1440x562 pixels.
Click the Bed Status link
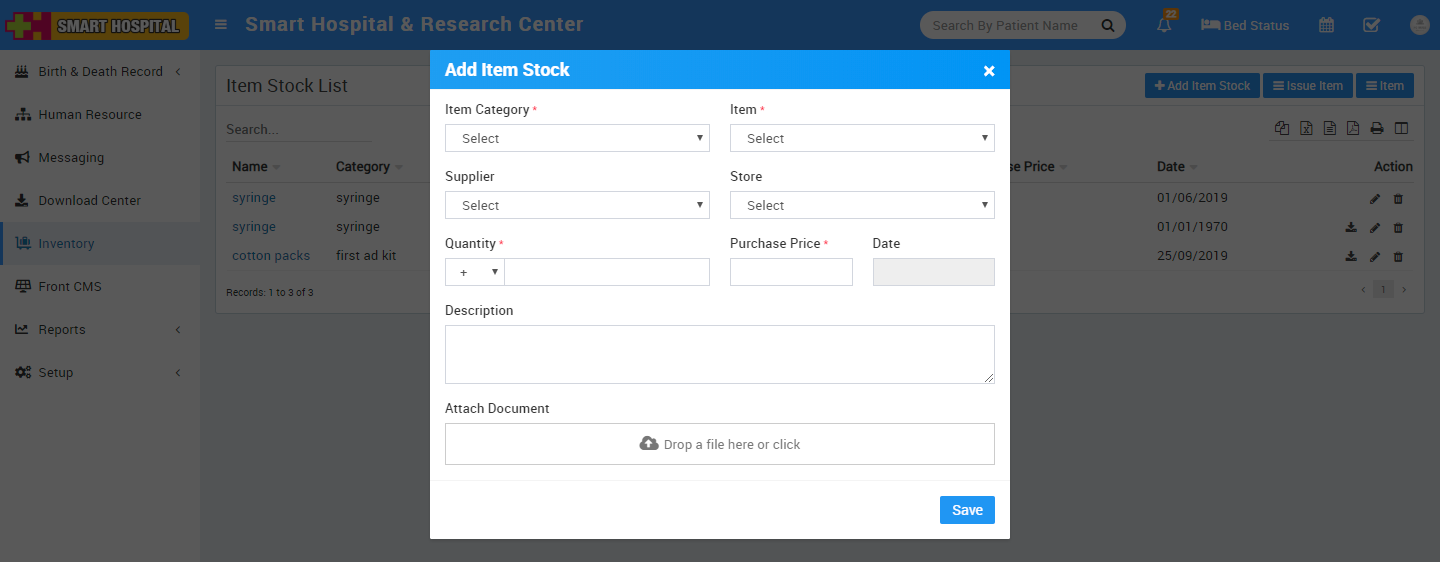click(1245, 26)
